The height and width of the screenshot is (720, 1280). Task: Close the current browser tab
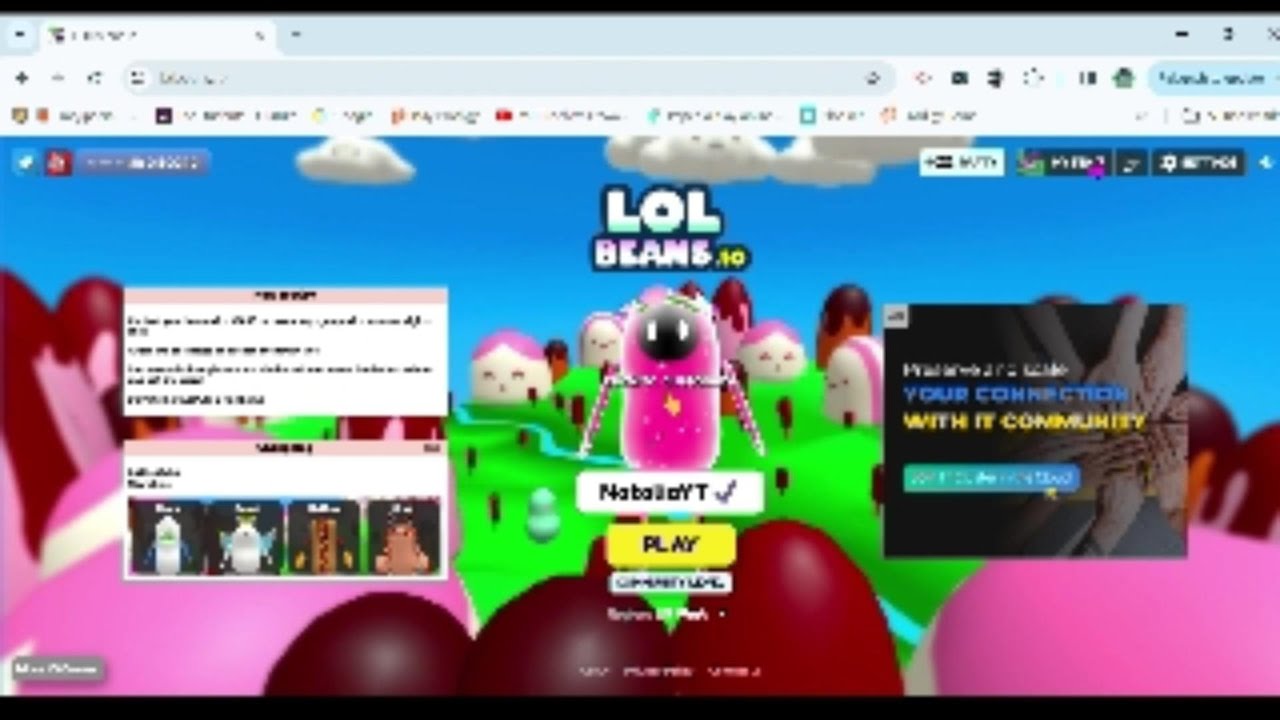(259, 35)
